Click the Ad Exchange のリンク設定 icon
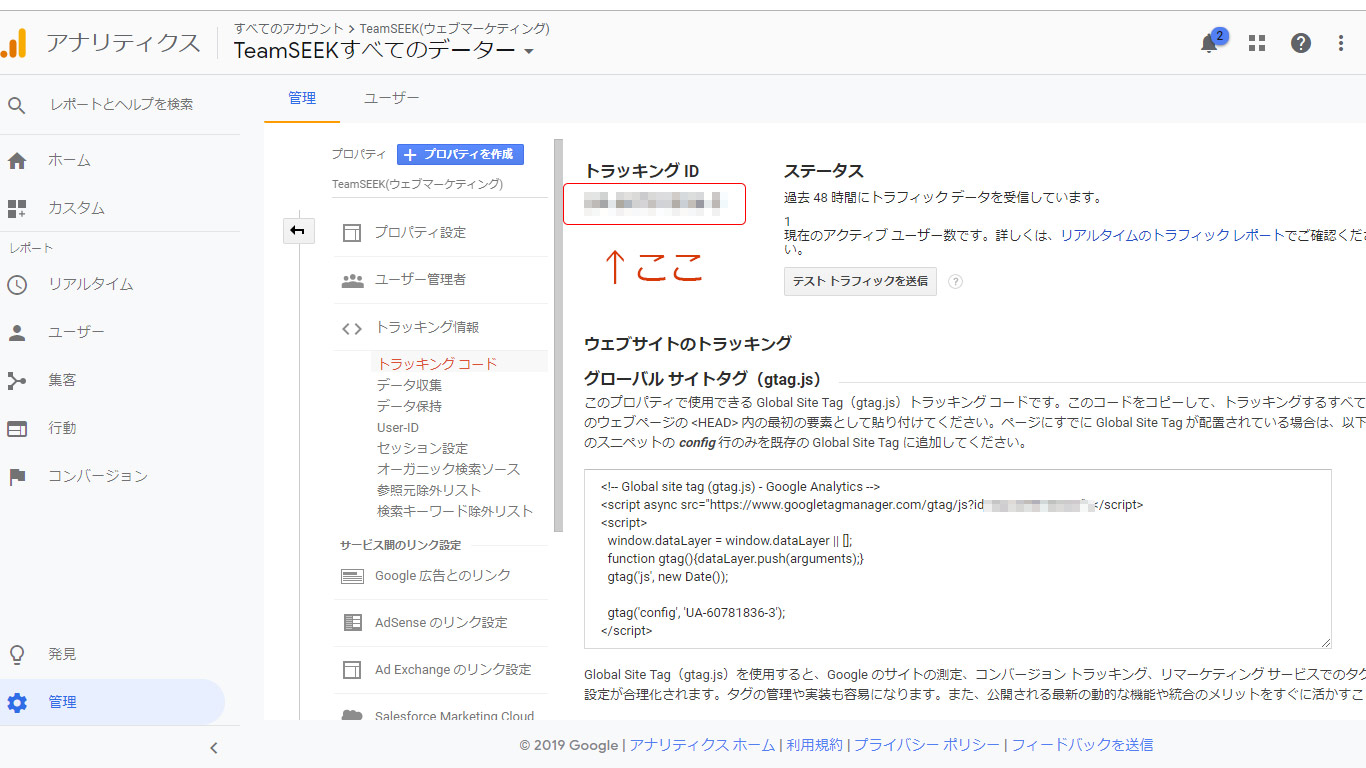Screen dimensions: 1366x768 [x=352, y=669]
